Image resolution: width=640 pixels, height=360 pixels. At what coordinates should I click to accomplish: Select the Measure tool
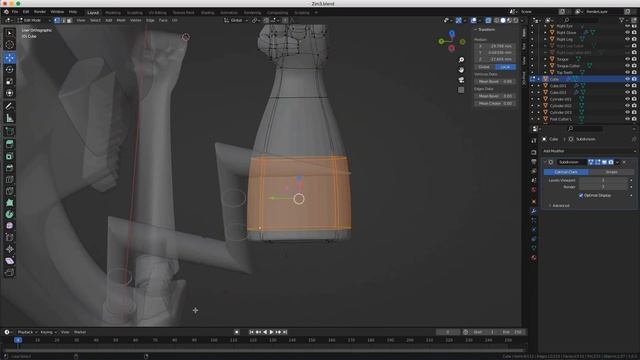point(9,118)
